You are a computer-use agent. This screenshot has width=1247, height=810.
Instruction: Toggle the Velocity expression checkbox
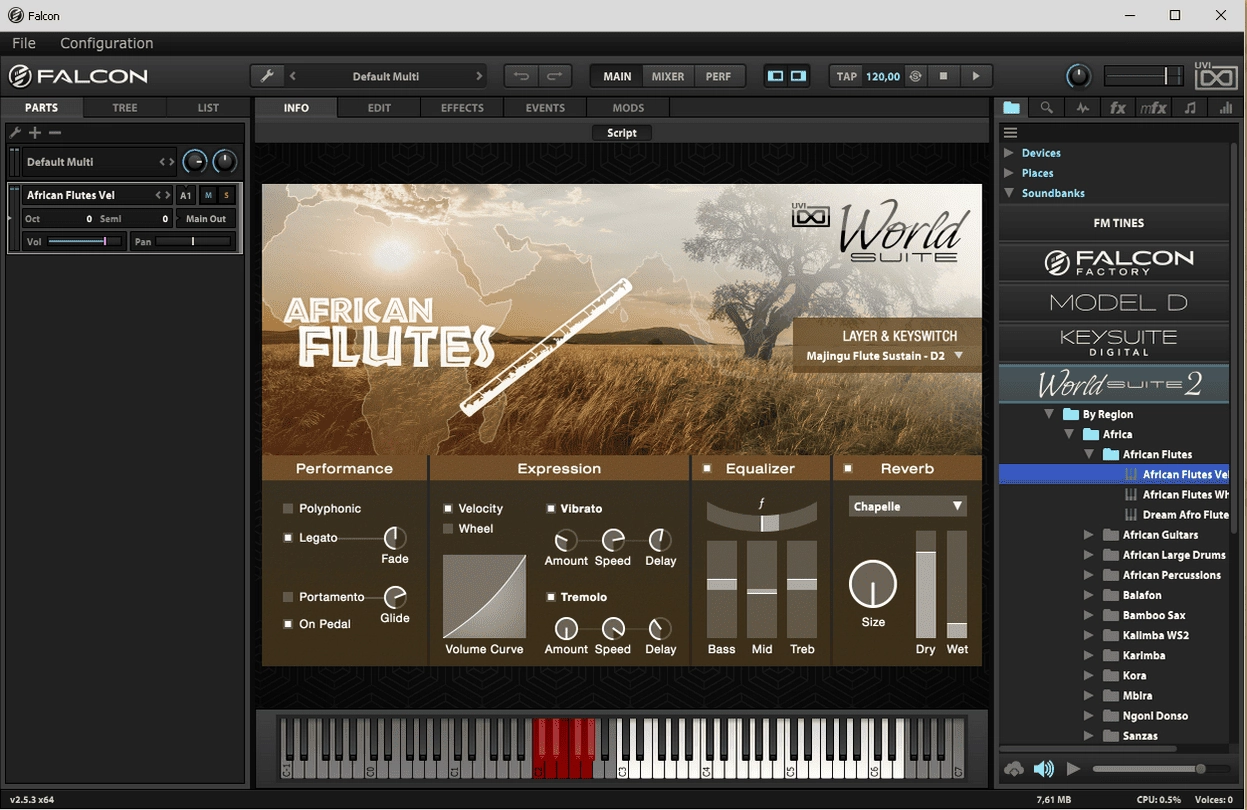(448, 508)
